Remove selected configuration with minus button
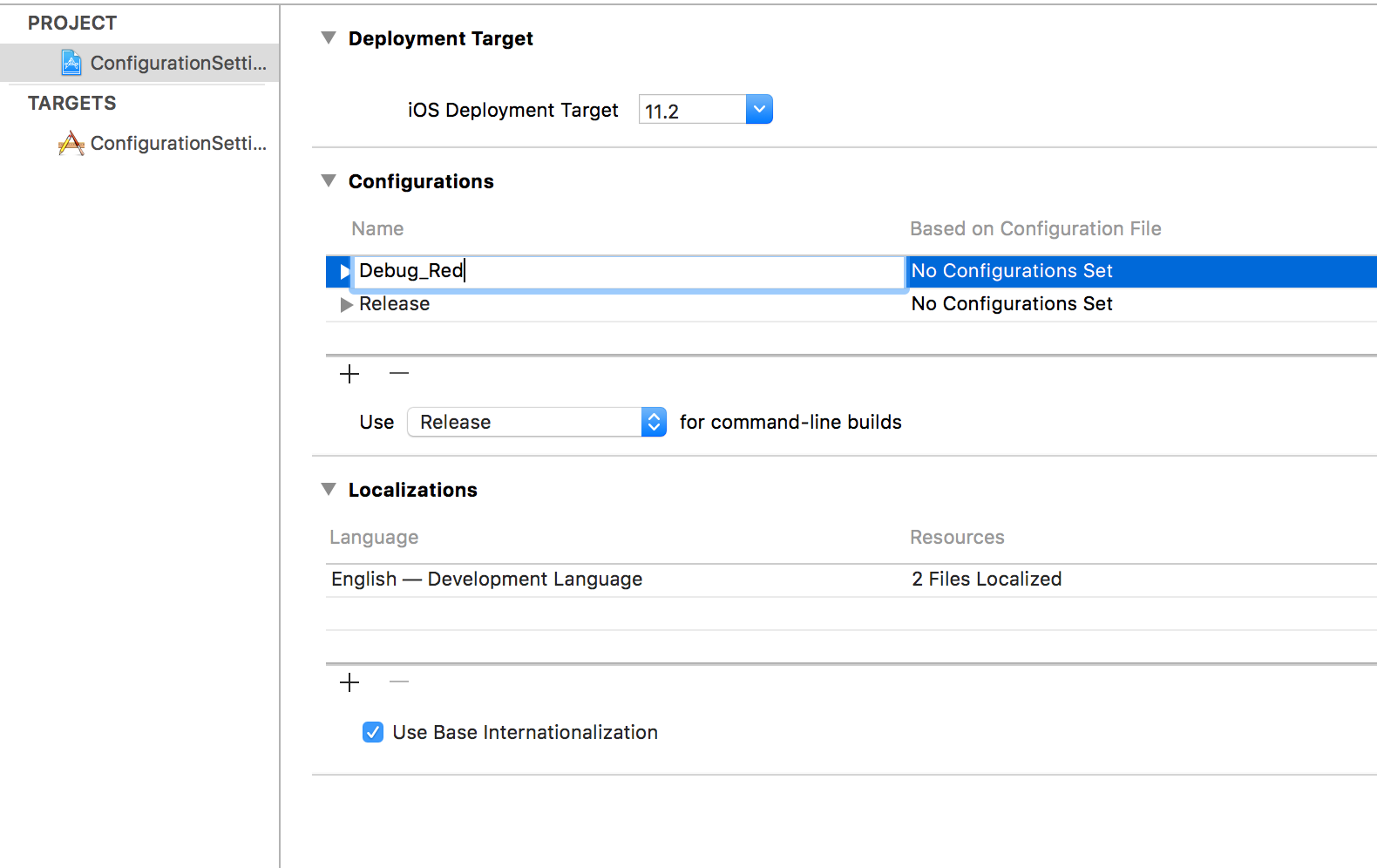 (399, 374)
